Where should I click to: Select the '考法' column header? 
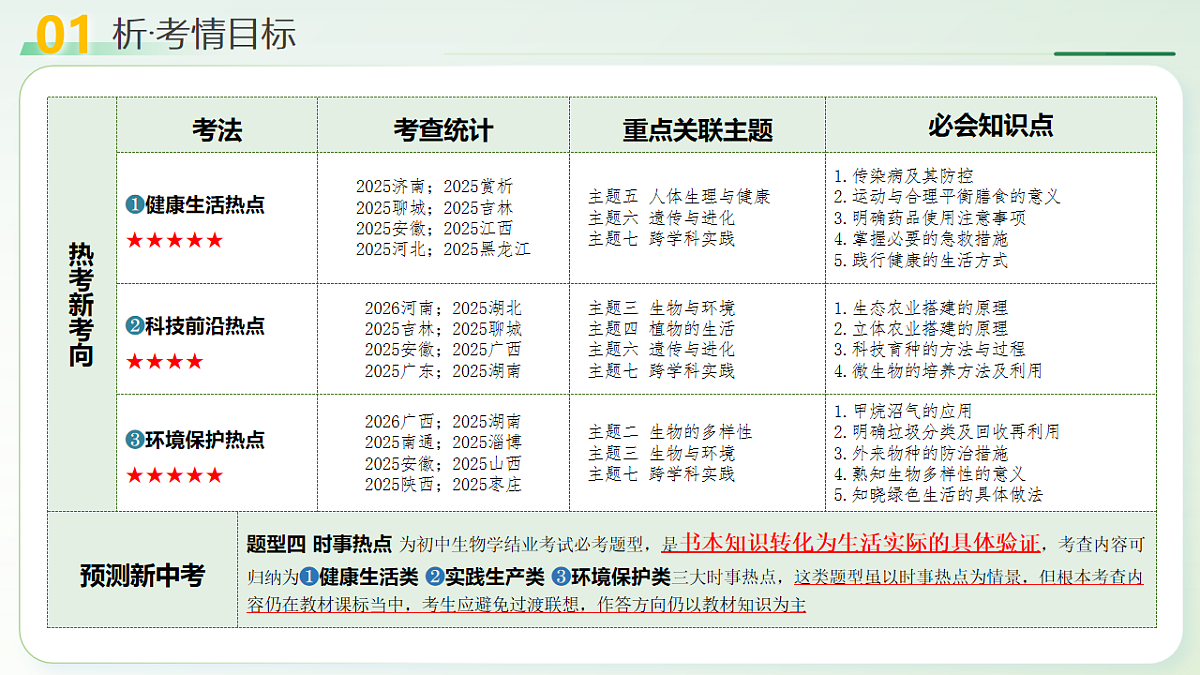(217, 129)
